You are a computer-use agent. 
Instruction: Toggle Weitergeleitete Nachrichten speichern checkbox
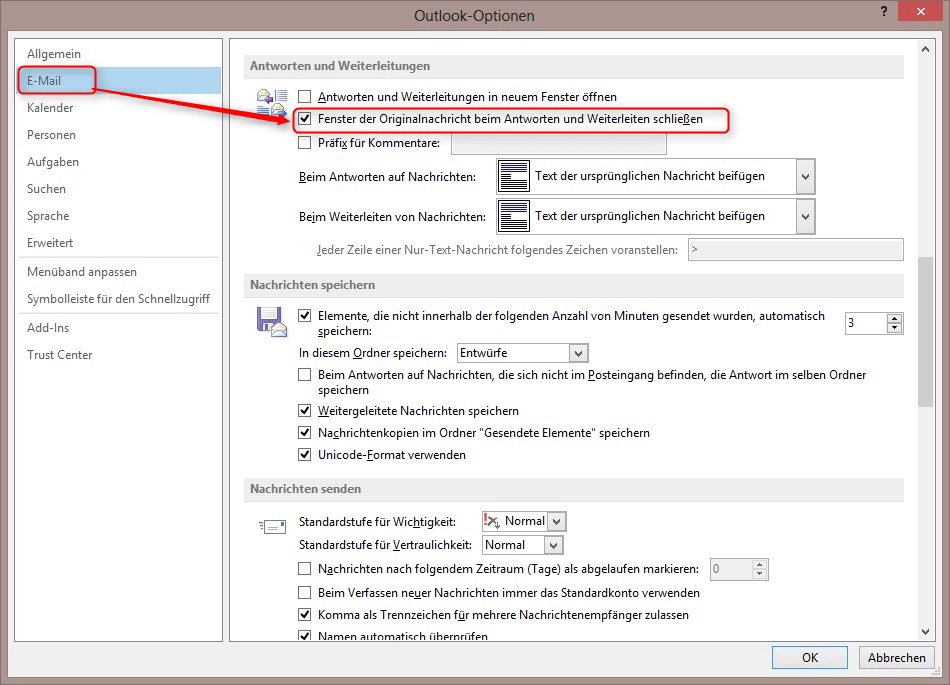(x=305, y=411)
